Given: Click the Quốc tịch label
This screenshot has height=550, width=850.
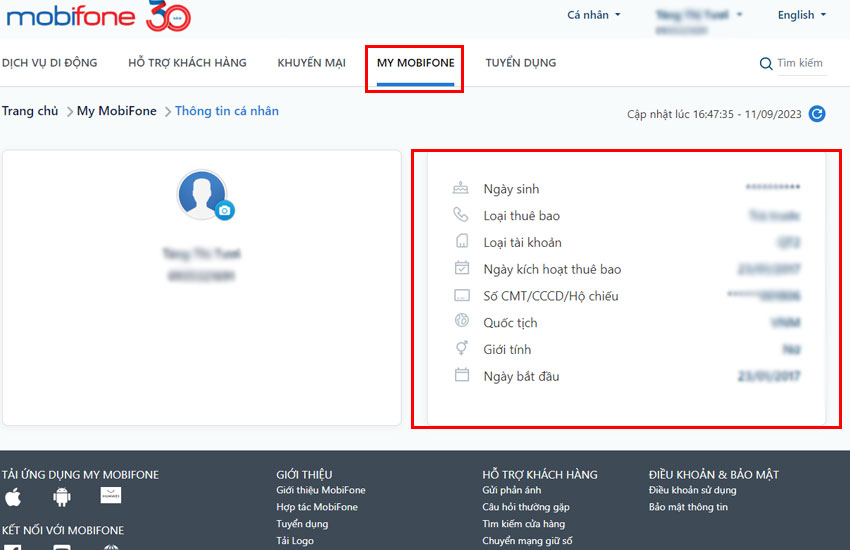Looking at the screenshot, I should tap(510, 323).
